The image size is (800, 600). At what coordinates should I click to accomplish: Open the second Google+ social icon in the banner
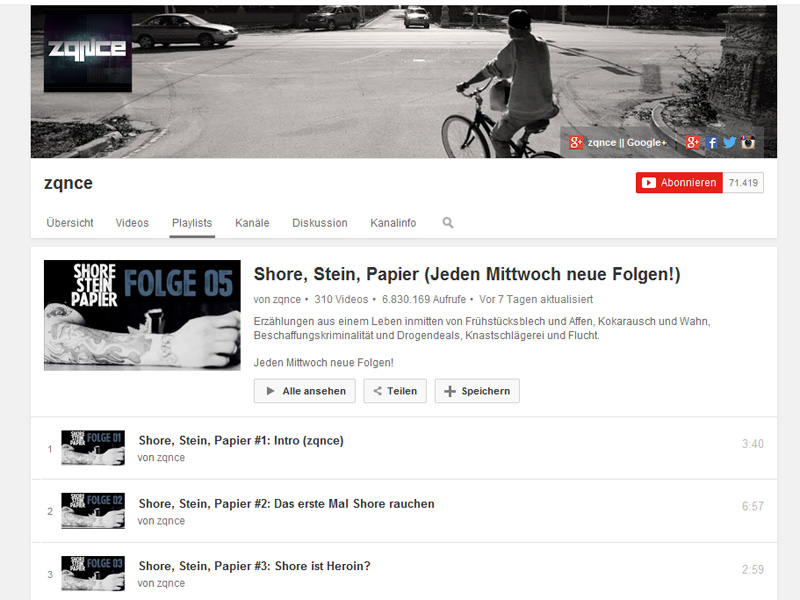click(692, 142)
